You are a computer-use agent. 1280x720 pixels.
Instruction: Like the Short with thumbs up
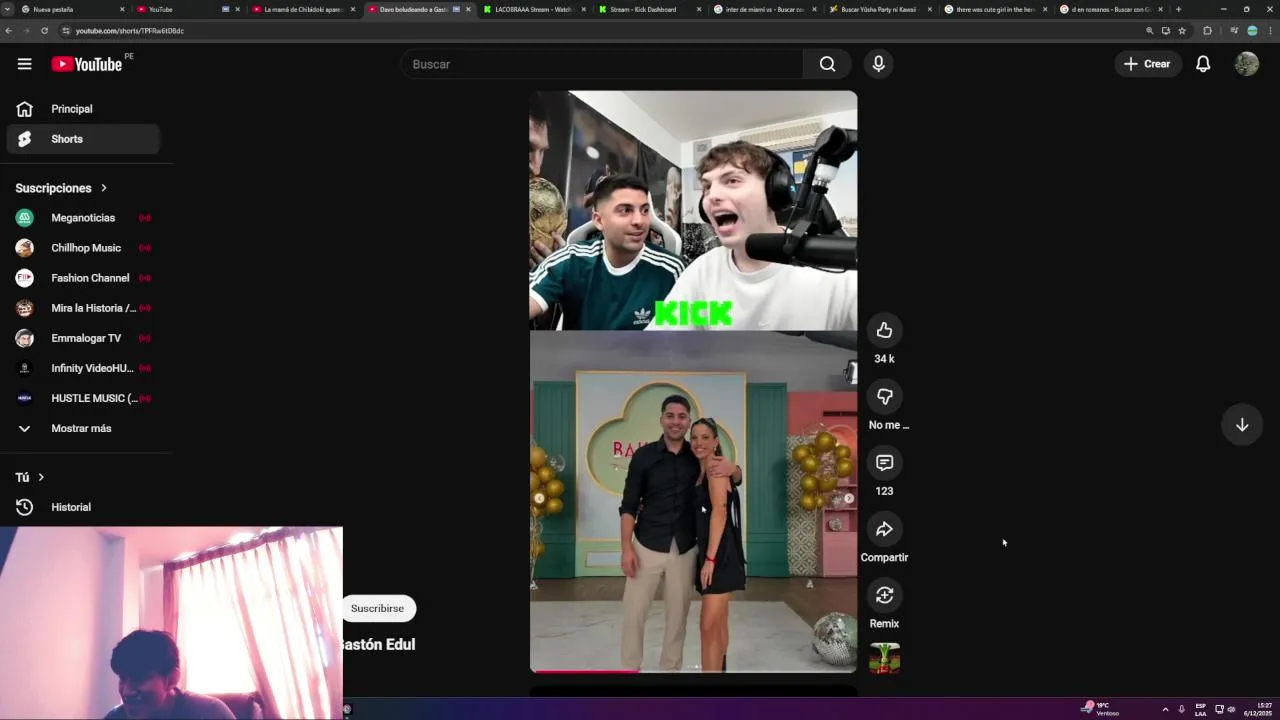coord(884,330)
